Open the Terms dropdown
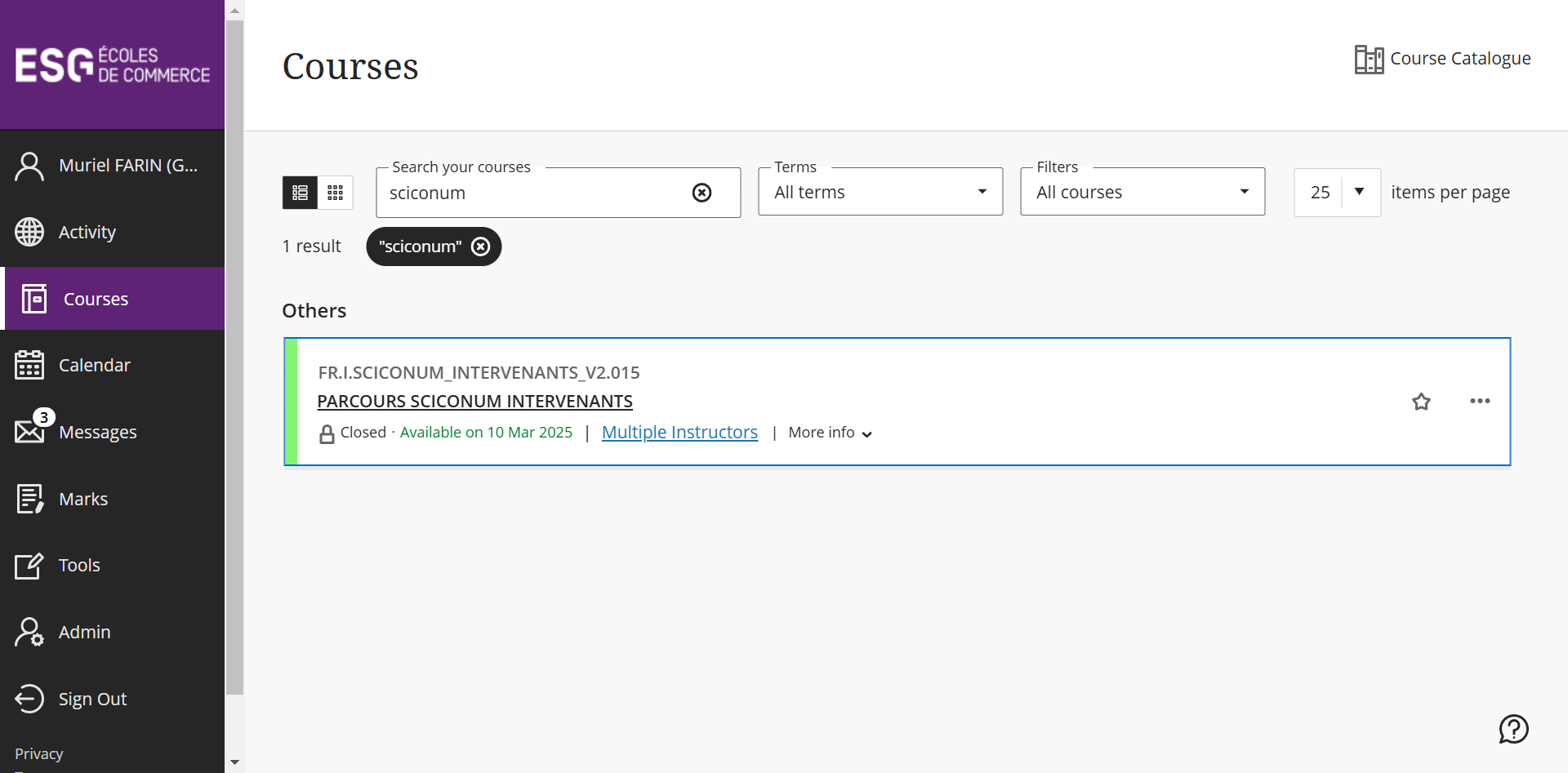The width and height of the screenshot is (1568, 773). coord(880,193)
